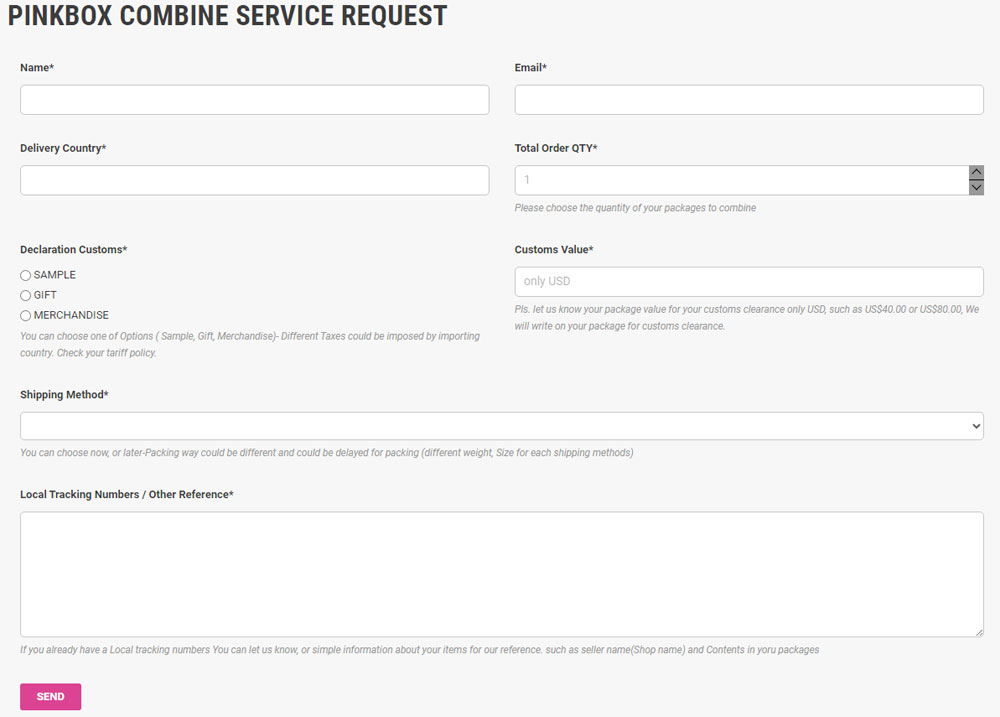This screenshot has width=1000, height=717.
Task: Decrease Total Order QTY with down arrow
Action: [976, 187]
